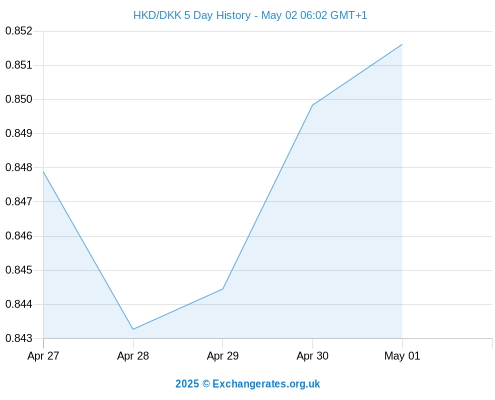Select the Apr 30 x-axis label
The image size is (495, 400).
point(312,356)
